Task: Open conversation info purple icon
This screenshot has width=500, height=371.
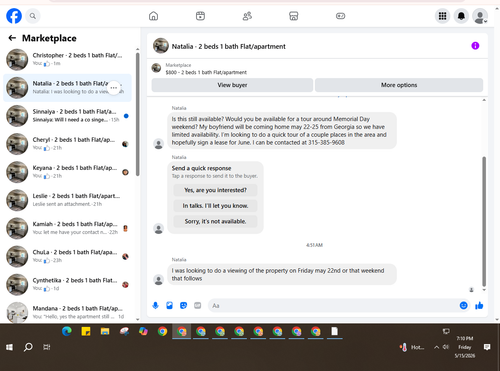Action: coord(475,46)
